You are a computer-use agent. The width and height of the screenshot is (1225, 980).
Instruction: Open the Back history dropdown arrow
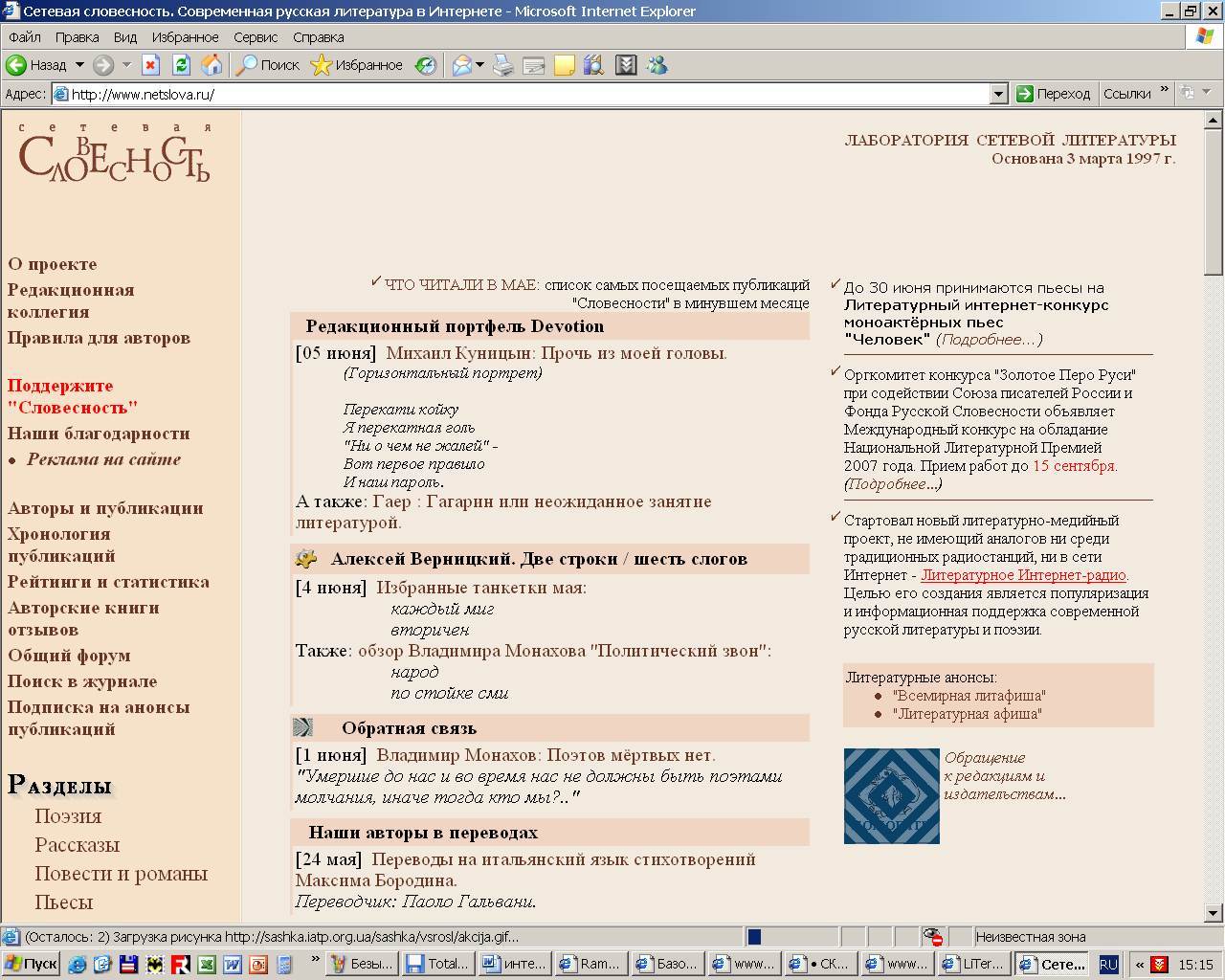(79, 65)
